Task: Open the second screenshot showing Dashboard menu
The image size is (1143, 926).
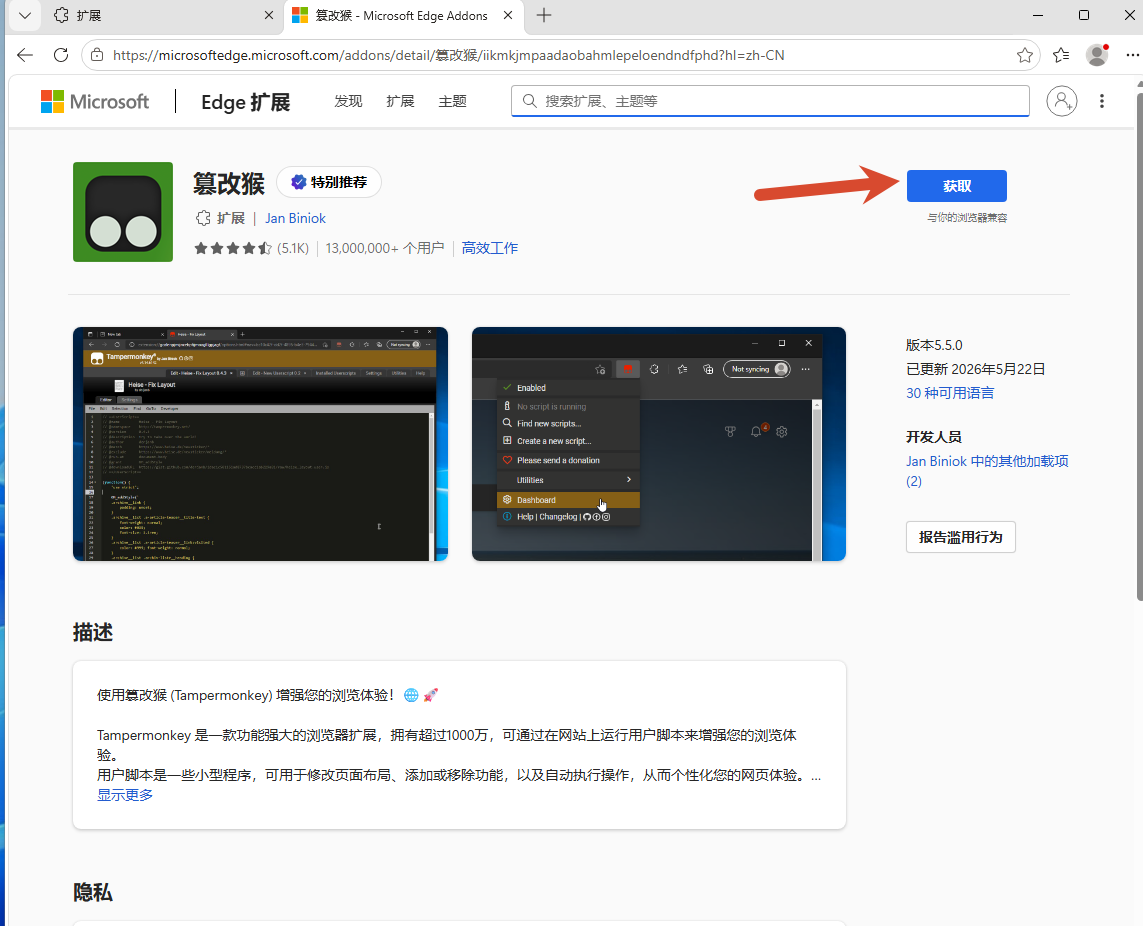Action: click(x=659, y=444)
